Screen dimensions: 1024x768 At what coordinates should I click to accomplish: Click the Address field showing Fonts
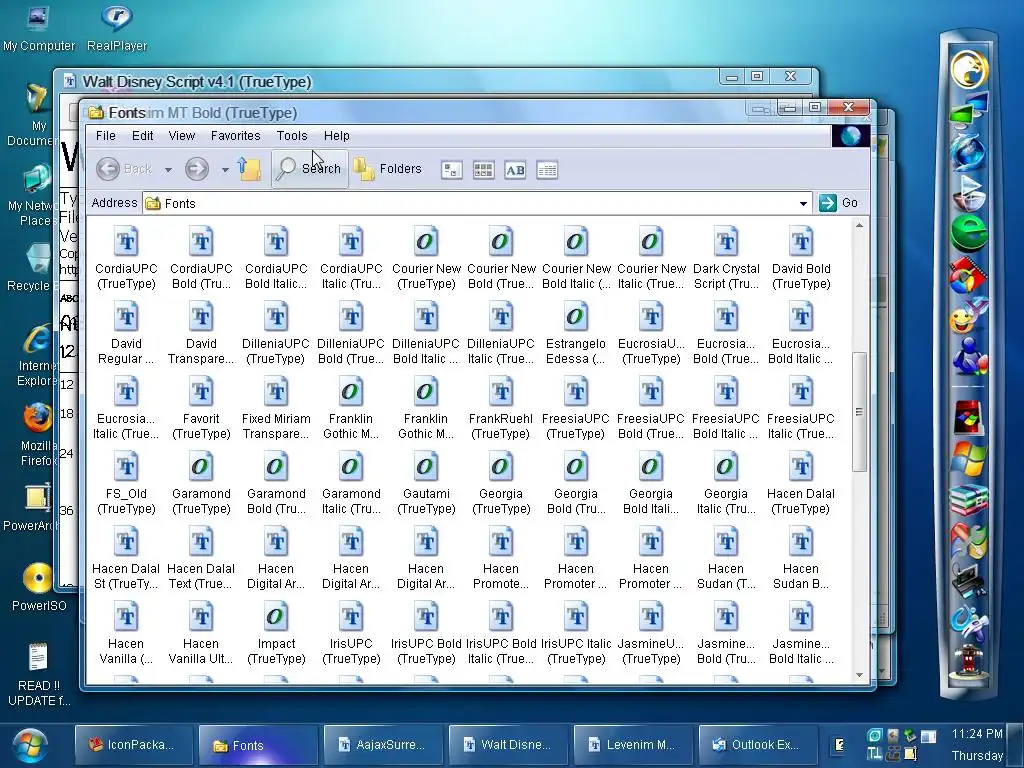pyautogui.click(x=477, y=204)
